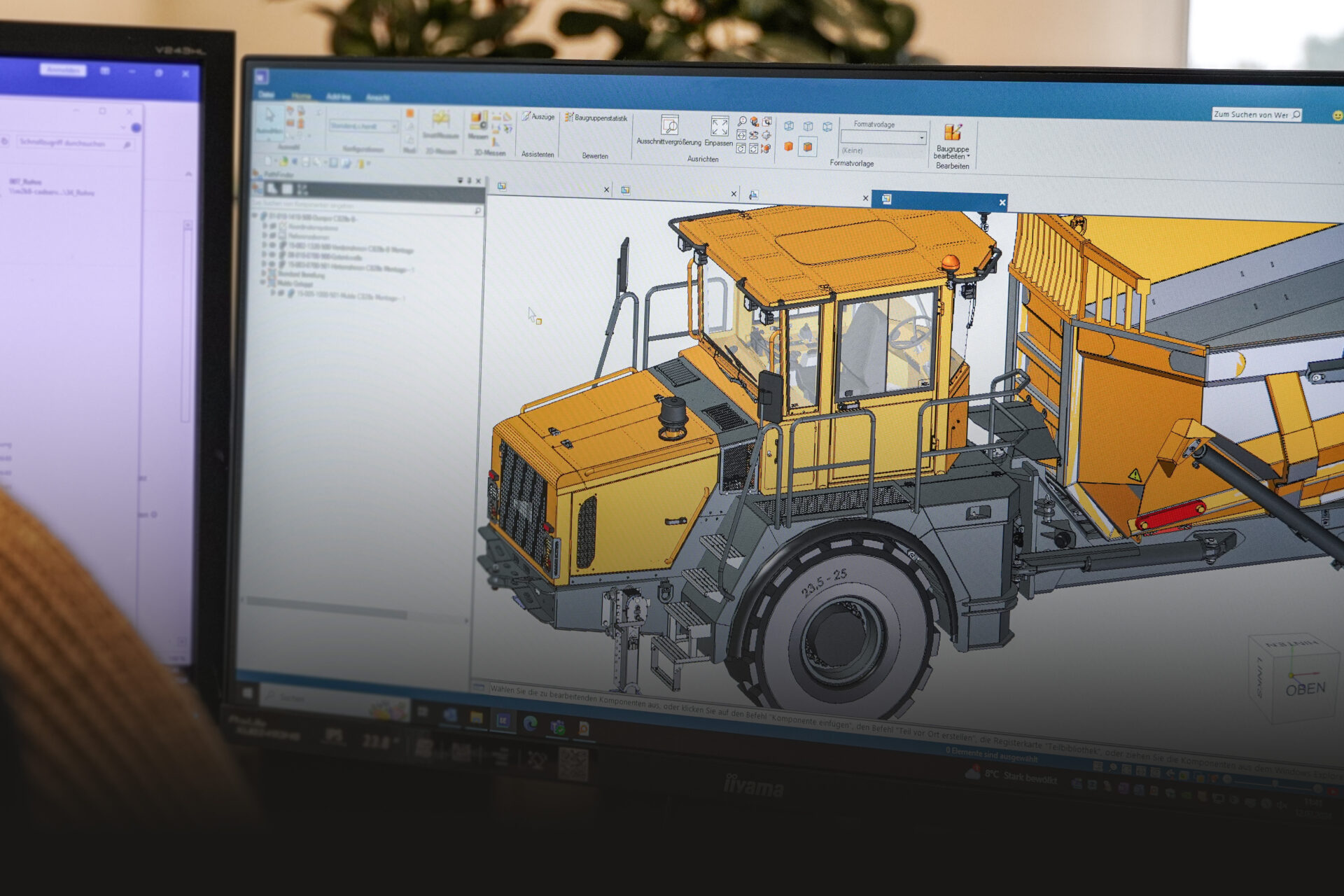Switch to the first document tab
Image resolution: width=1344 pixels, height=896 pixels.
550,188
